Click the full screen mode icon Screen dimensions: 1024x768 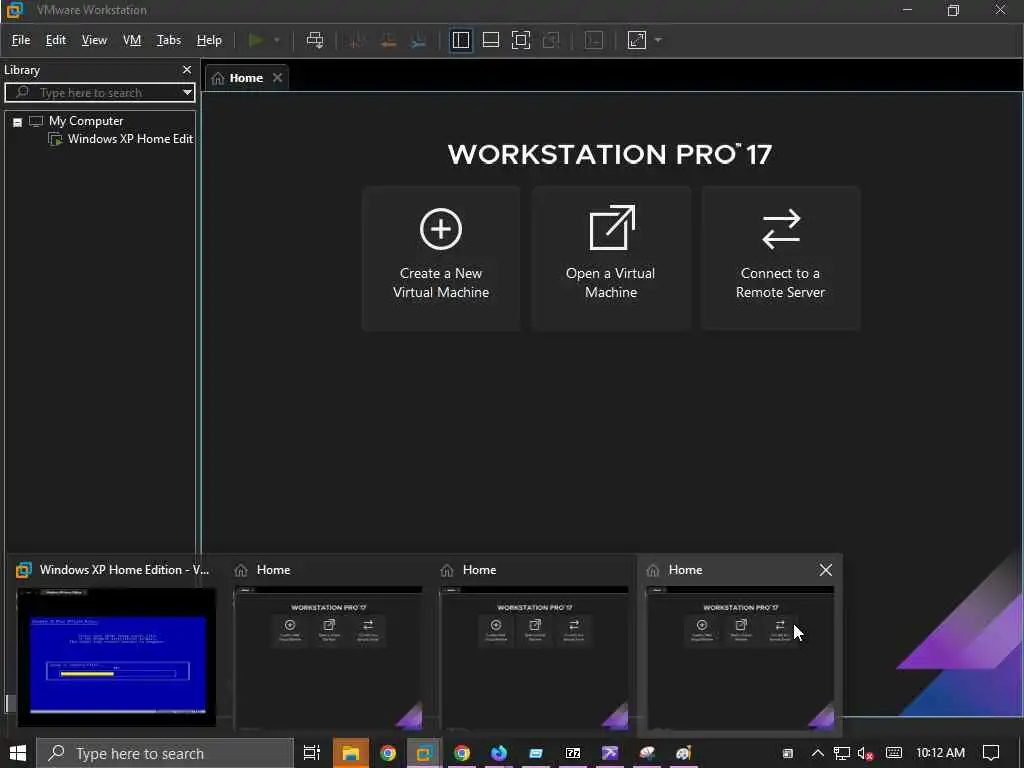pyautogui.click(x=521, y=40)
